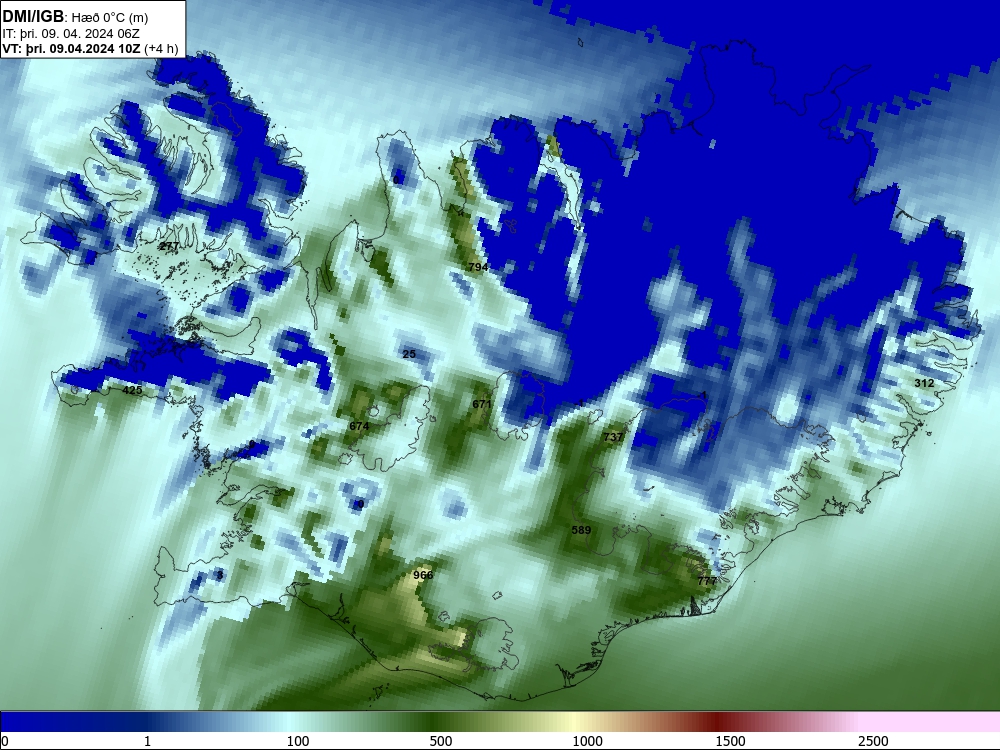The height and width of the screenshot is (750, 1000).
Task: Click the 312 value on the map
Action: coord(924,383)
